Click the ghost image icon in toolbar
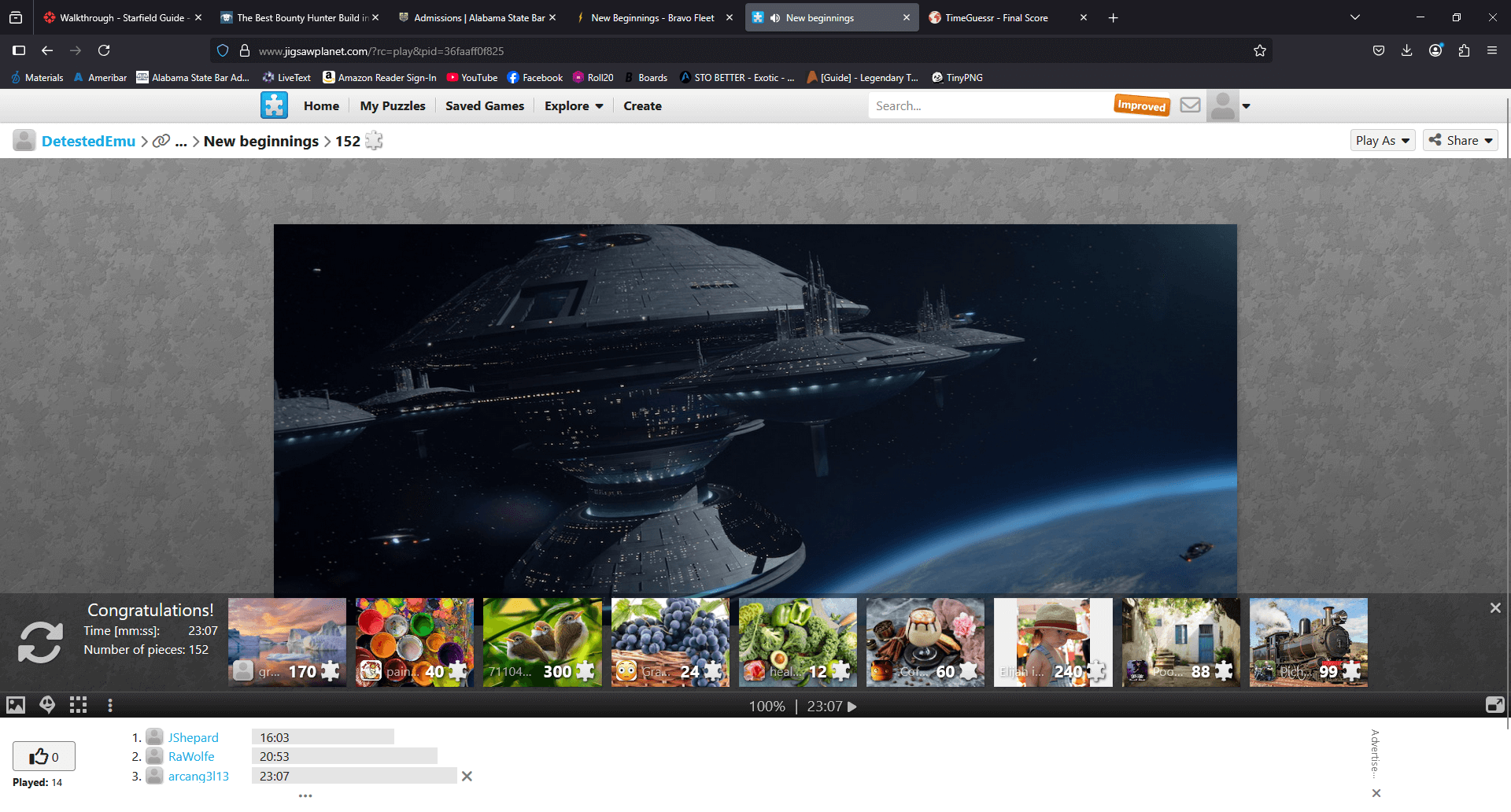The image size is (1511, 812). coord(47,705)
